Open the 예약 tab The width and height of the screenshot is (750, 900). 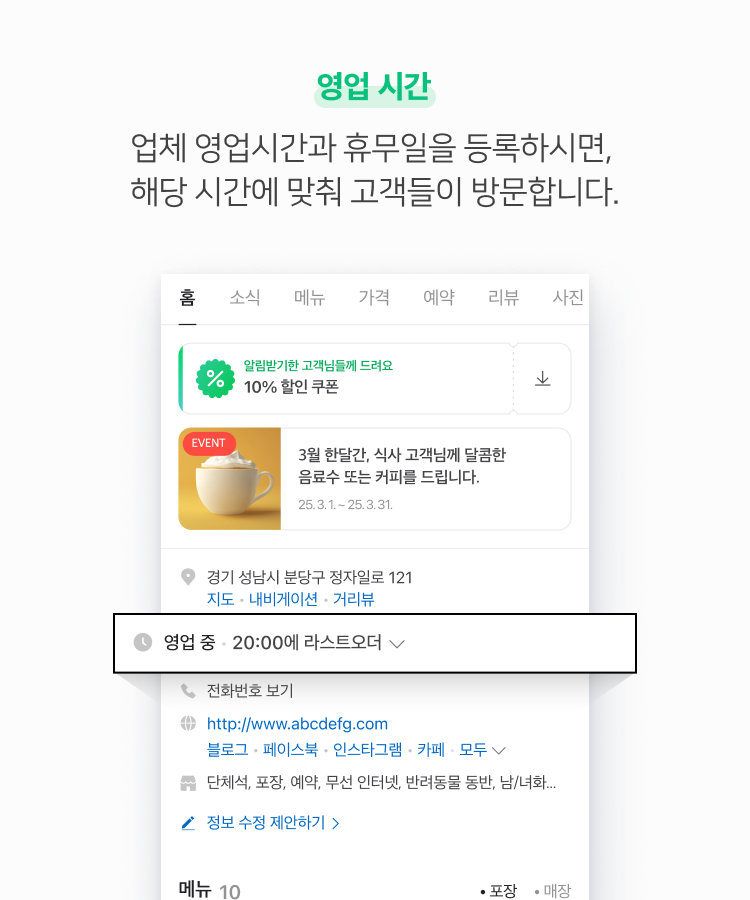(438, 297)
